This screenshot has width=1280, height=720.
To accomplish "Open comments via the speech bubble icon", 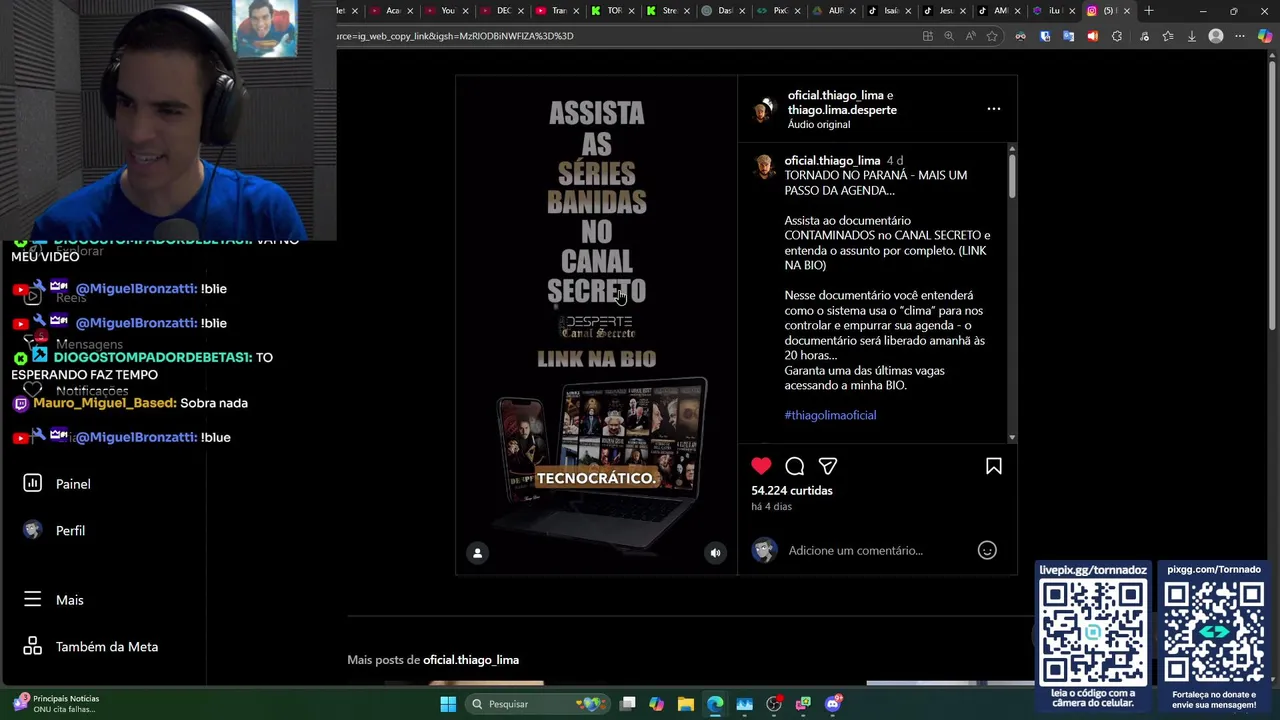I will coord(795,466).
